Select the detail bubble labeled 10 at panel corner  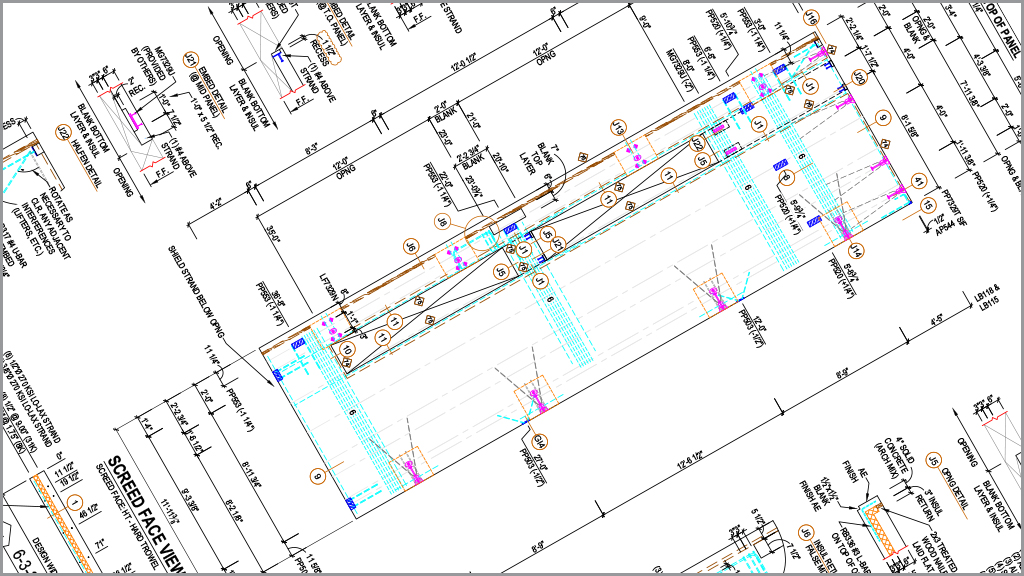tap(347, 350)
